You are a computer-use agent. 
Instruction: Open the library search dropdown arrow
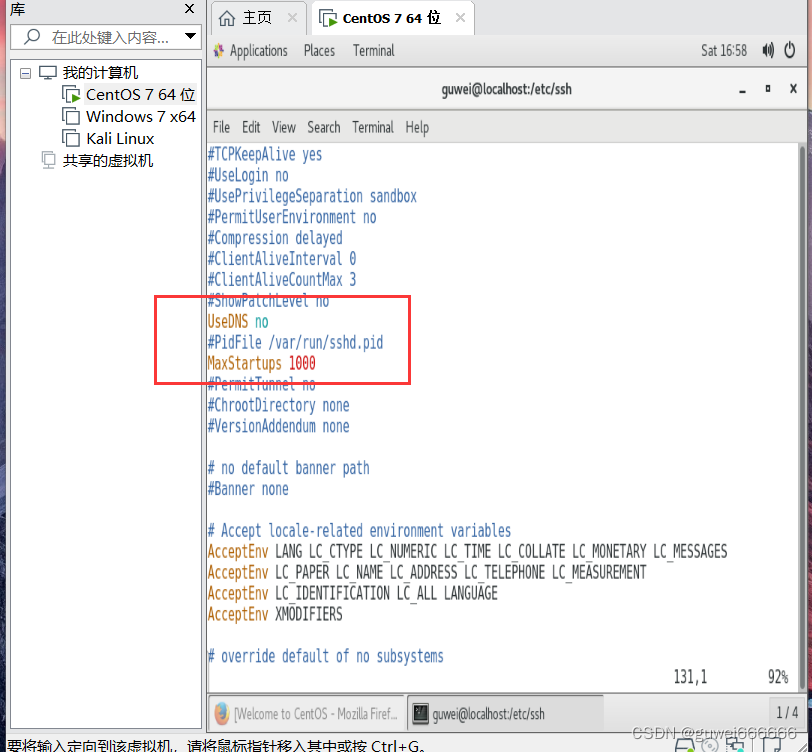pyautogui.click(x=190, y=36)
